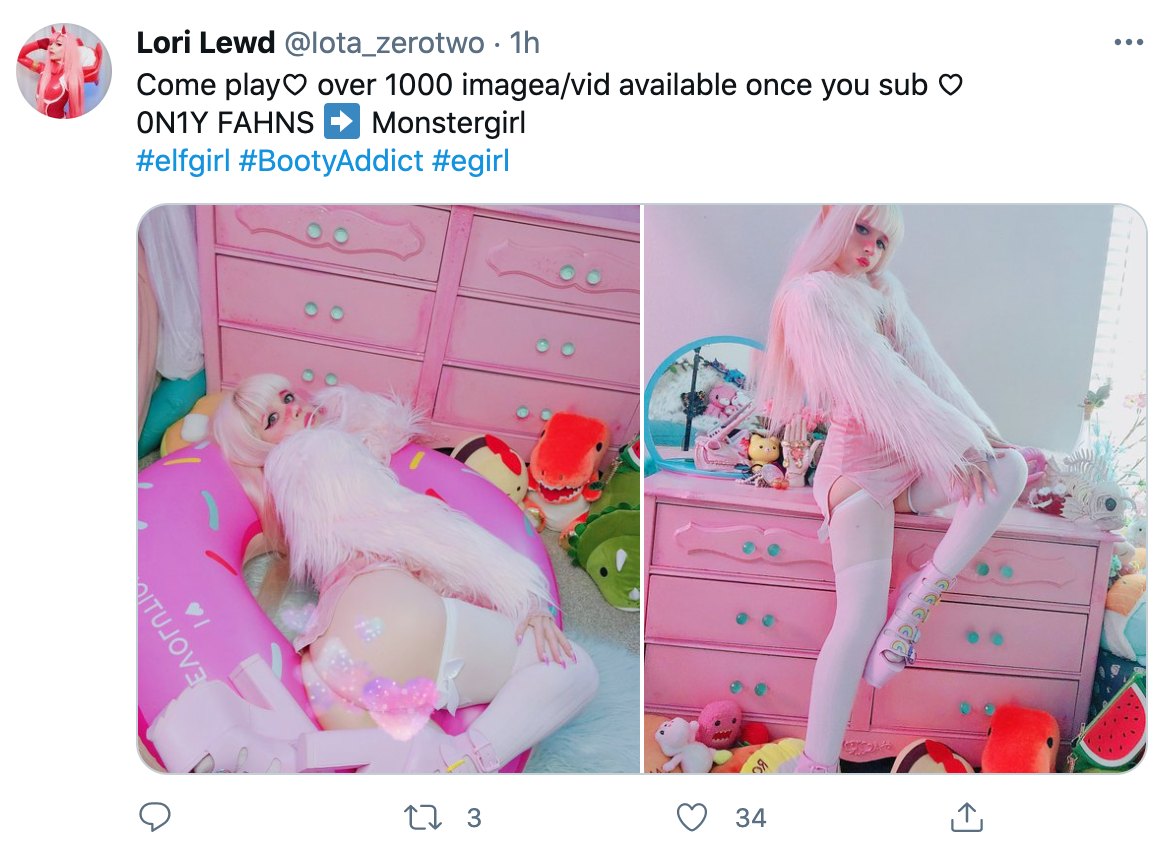The image size is (1176, 858).
Task: Open the #BootyAddict hashtag
Action: click(x=331, y=160)
